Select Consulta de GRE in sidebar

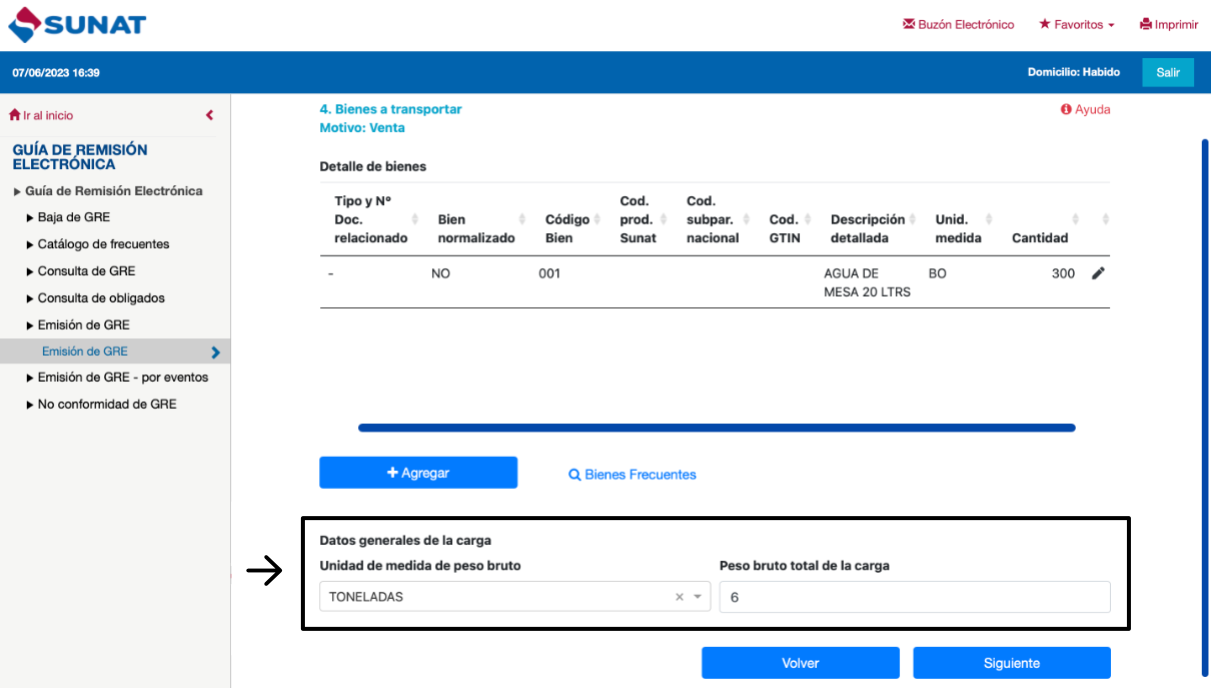pyautogui.click(x=86, y=271)
